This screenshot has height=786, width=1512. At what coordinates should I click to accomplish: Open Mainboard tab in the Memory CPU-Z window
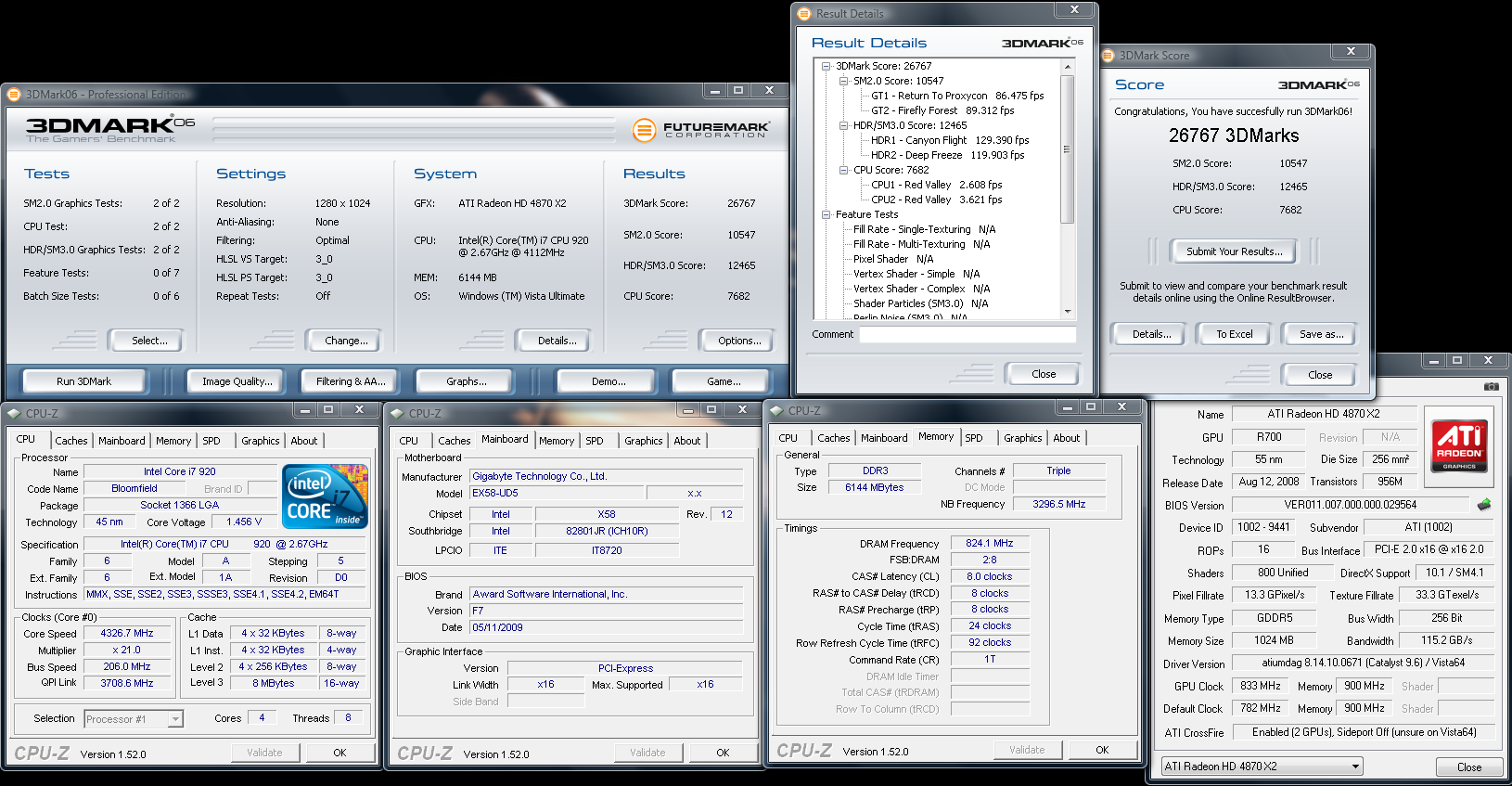pyautogui.click(x=884, y=438)
